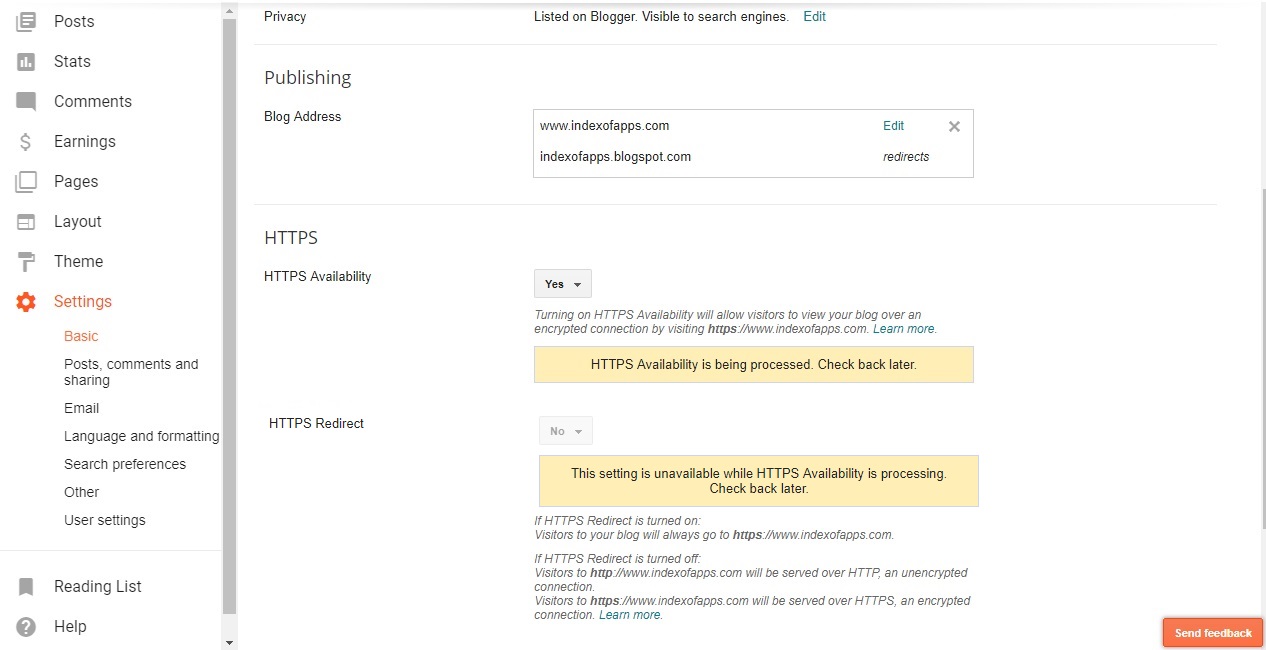Image resolution: width=1266 pixels, height=650 pixels.
Task: Go to Comments in sidebar
Action: point(93,101)
